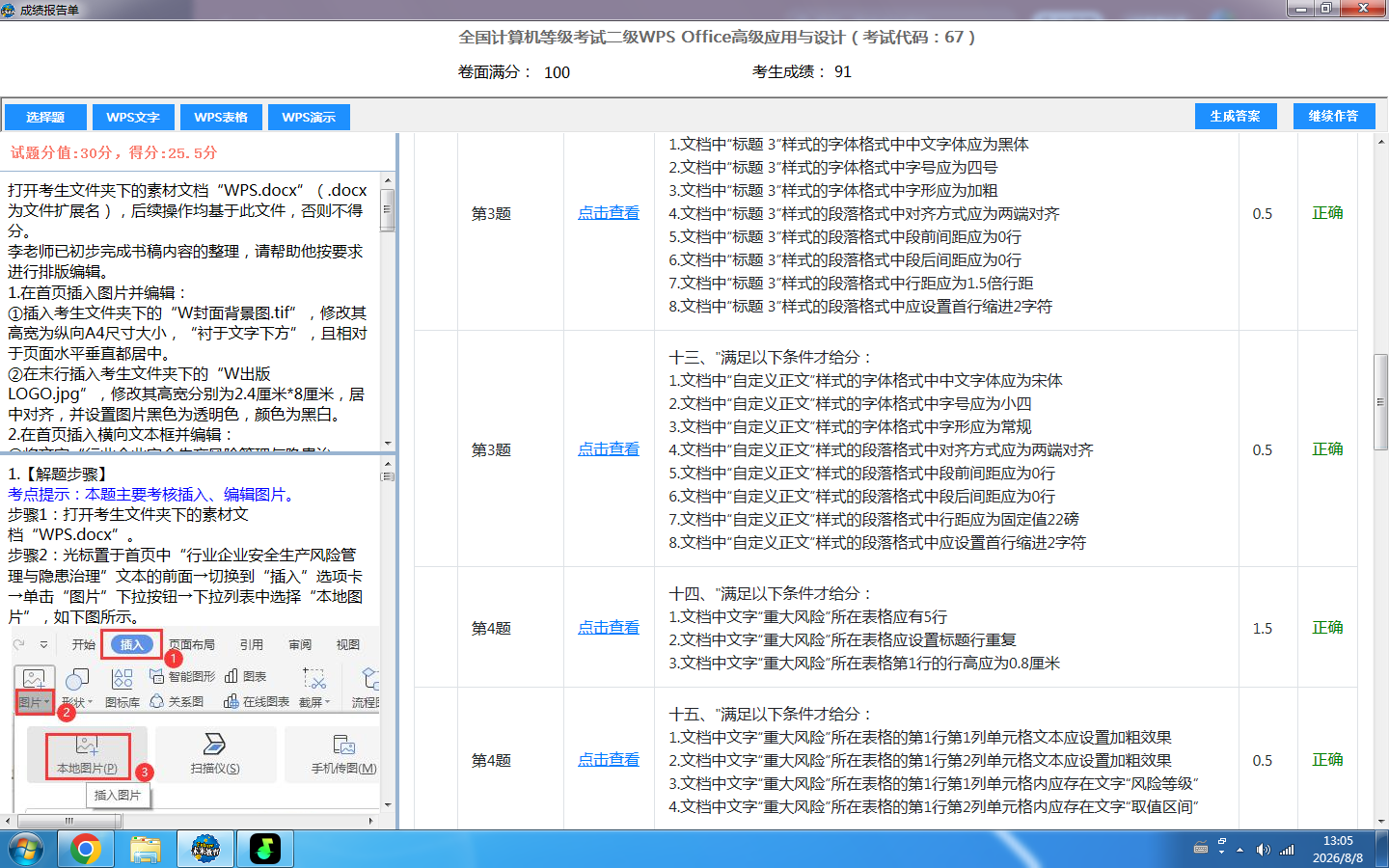Click the heading 十五、“满足以下条件才给分：
Image resolution: width=1389 pixels, height=868 pixels.
coord(771,714)
